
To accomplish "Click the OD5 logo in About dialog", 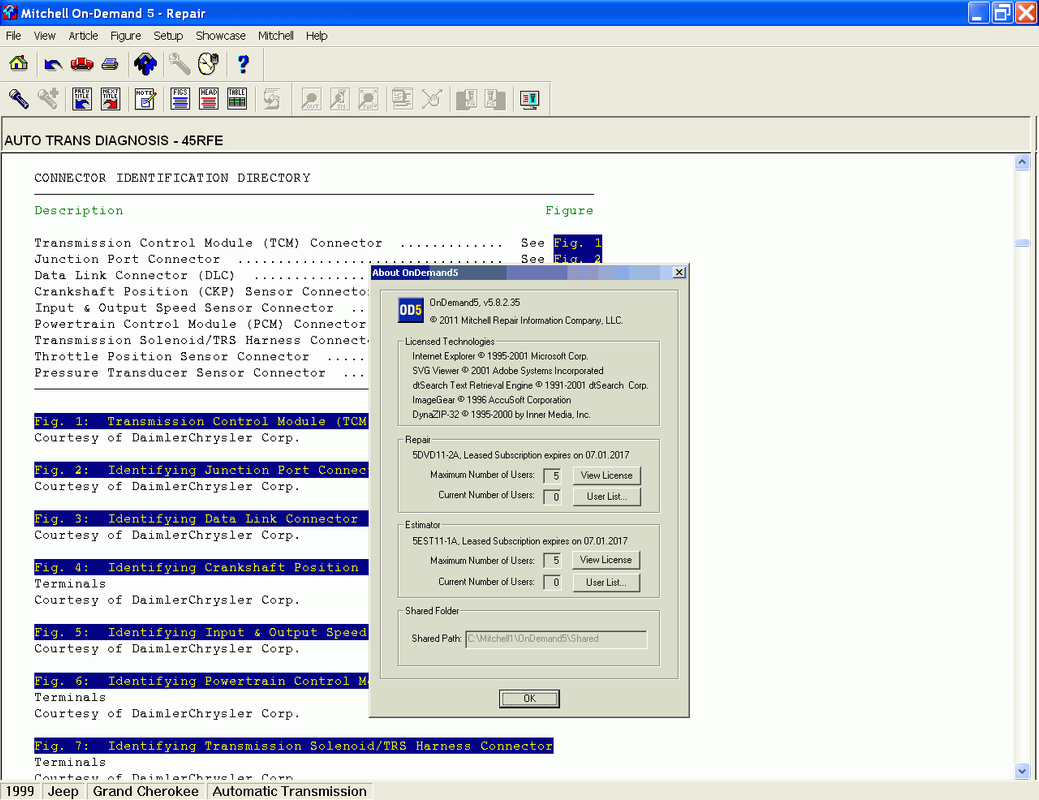I will (410, 310).
